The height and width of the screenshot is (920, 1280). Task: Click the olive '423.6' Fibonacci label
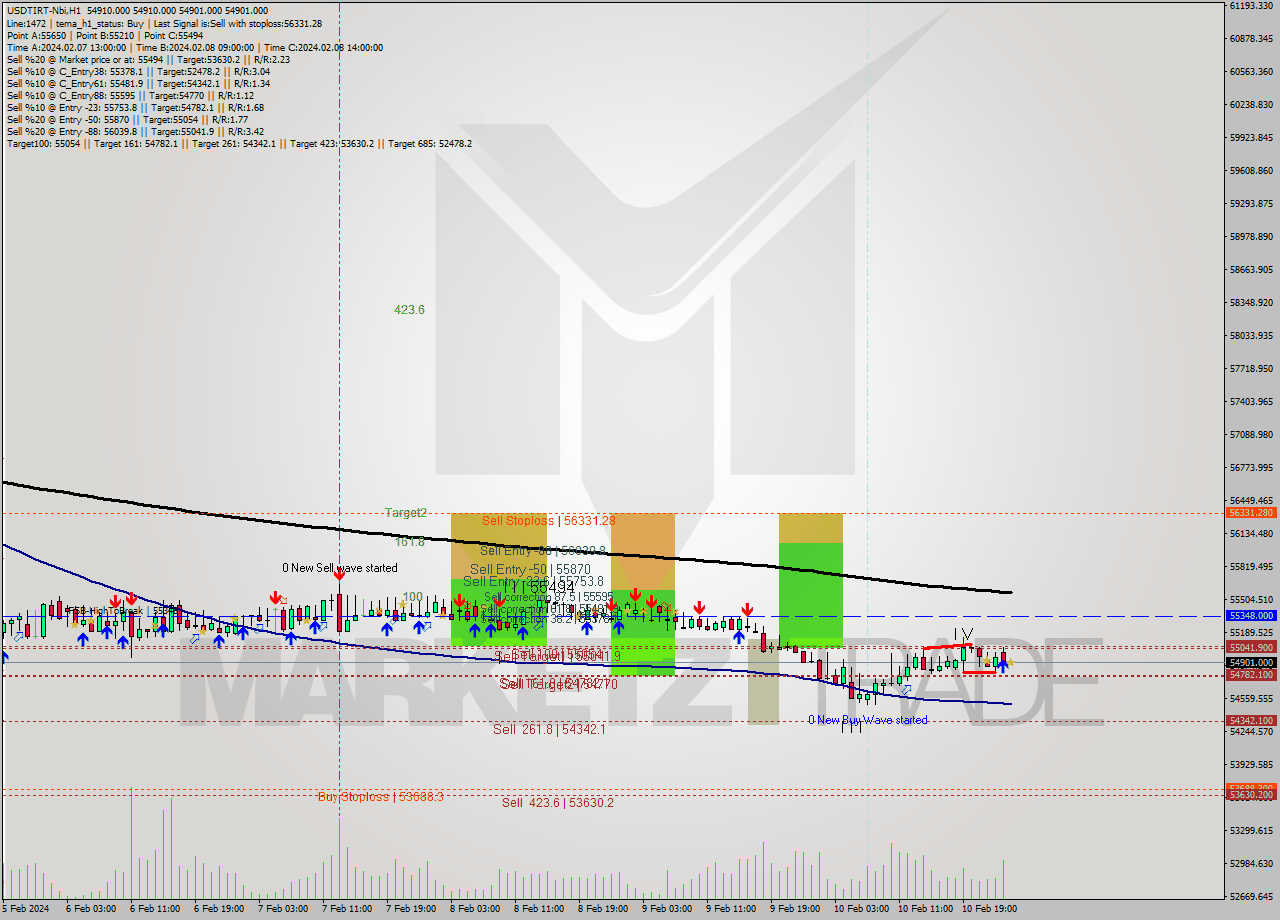click(x=409, y=310)
